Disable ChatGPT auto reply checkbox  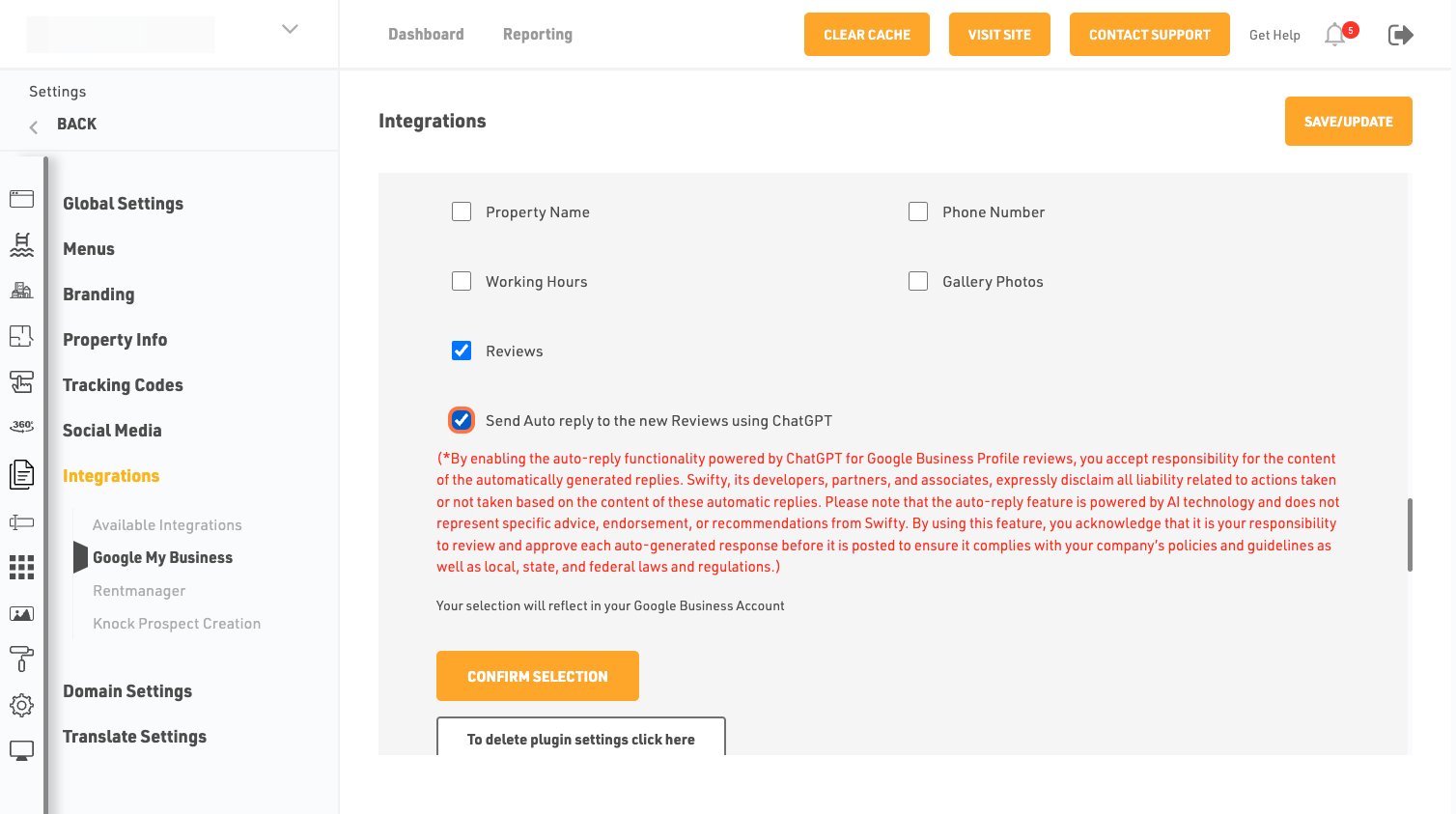[x=462, y=420]
